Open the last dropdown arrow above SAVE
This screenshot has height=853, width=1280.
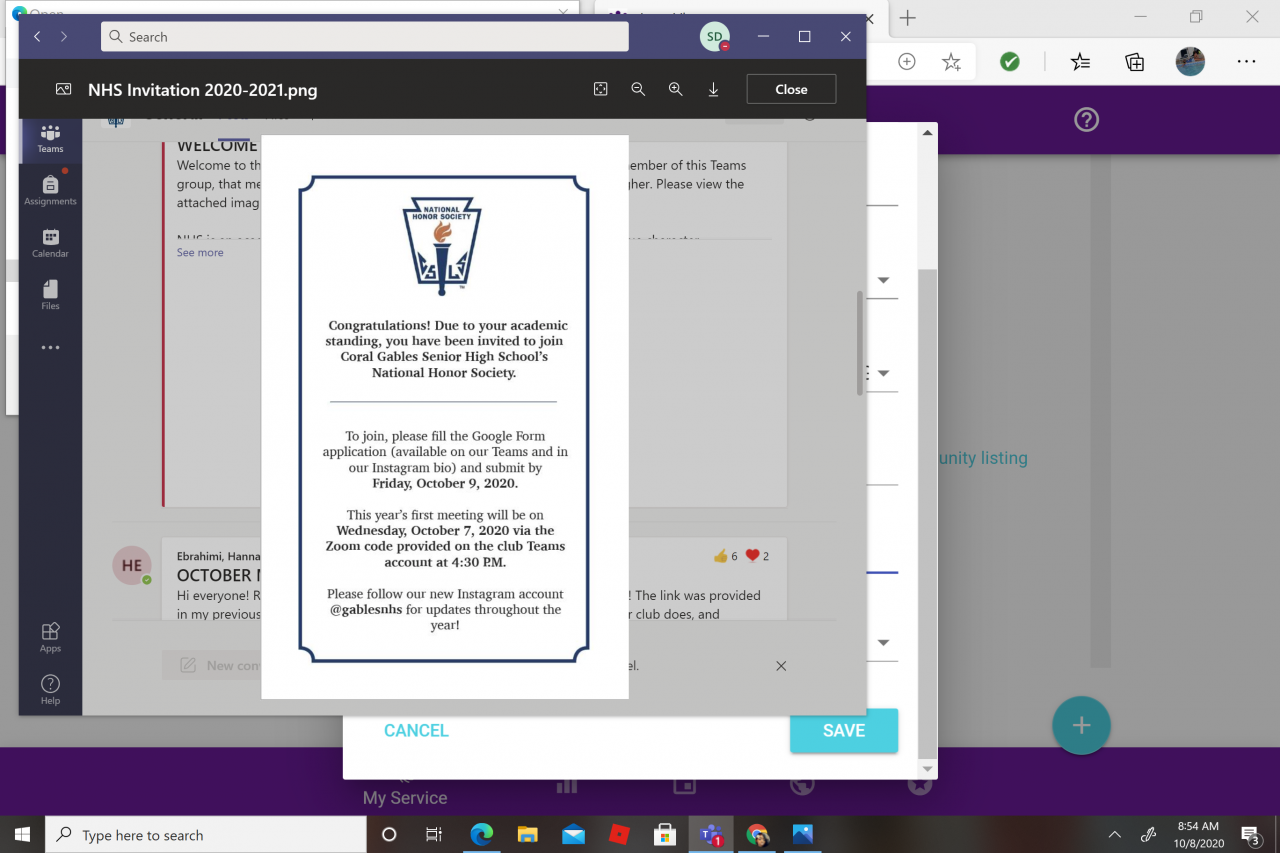(884, 643)
